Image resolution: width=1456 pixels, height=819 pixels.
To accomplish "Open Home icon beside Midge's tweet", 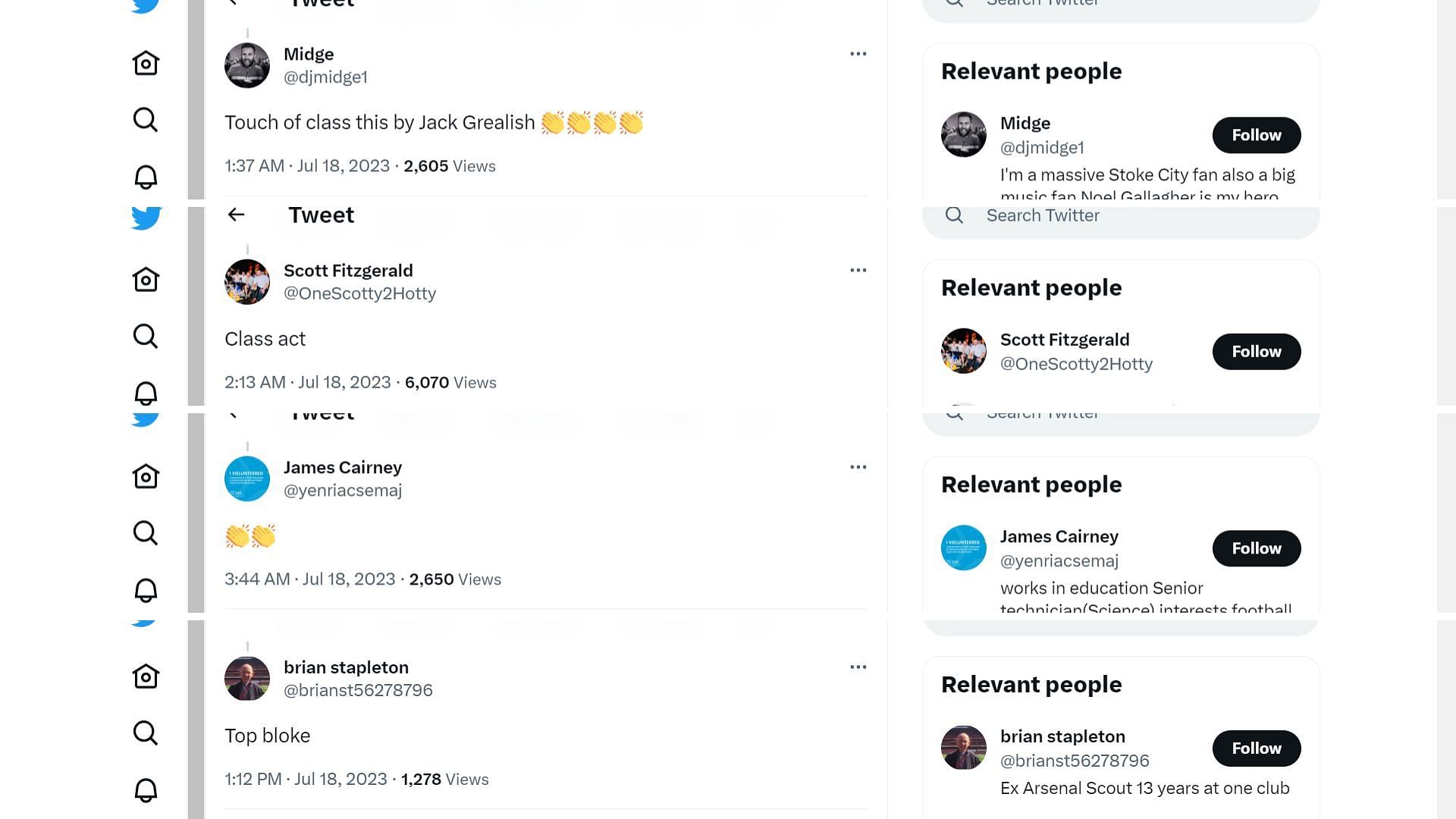I will [x=146, y=63].
